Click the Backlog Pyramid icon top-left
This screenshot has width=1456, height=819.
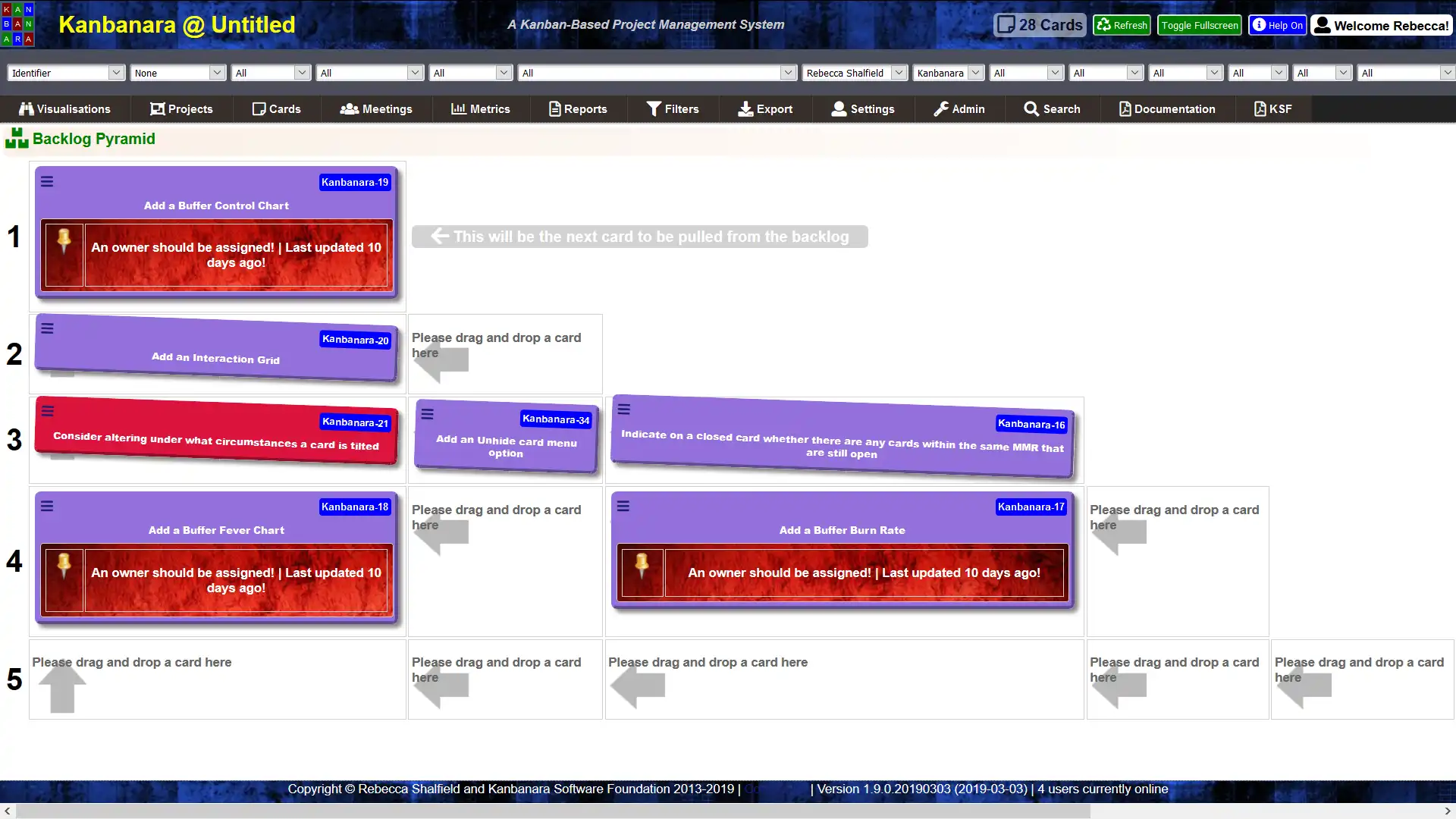click(16, 139)
